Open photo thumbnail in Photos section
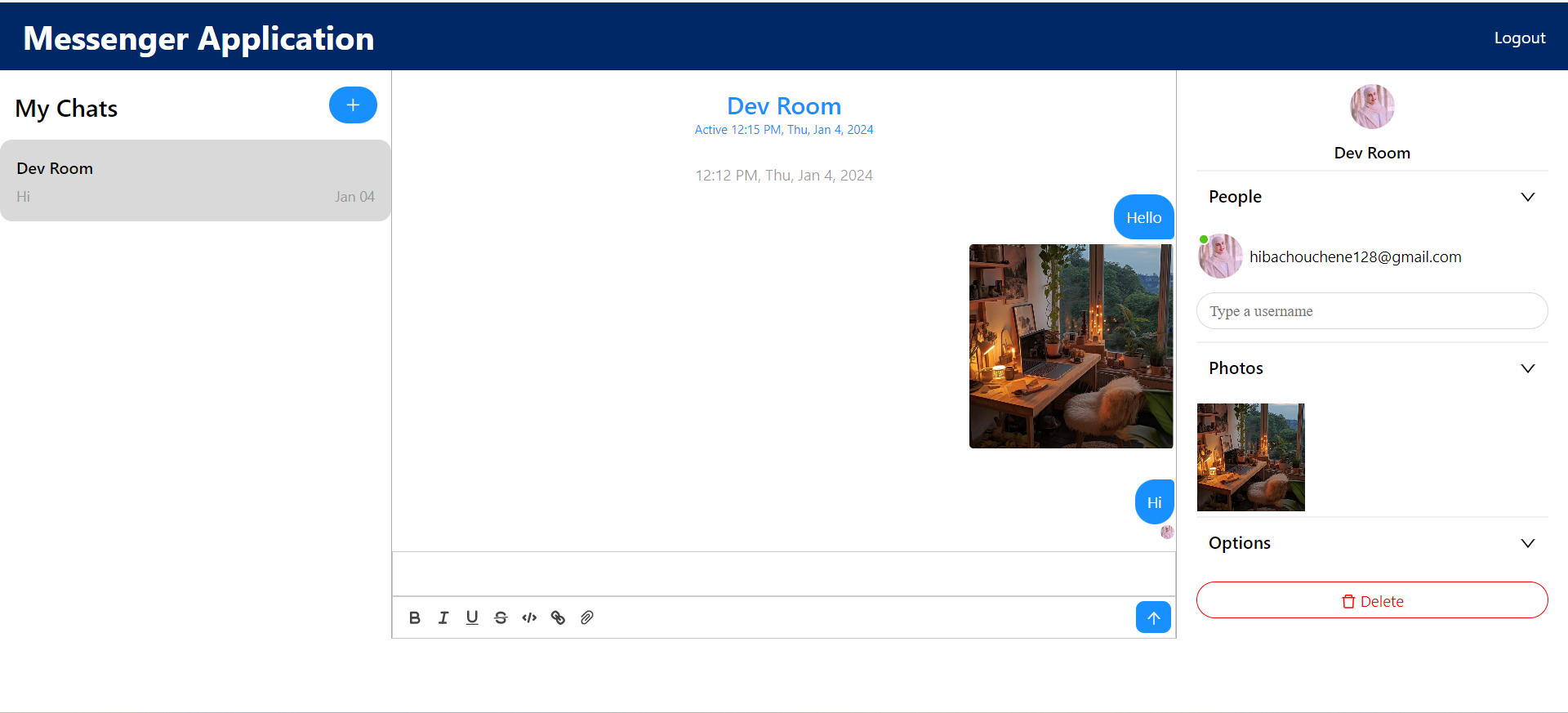1568x713 pixels. (x=1251, y=457)
